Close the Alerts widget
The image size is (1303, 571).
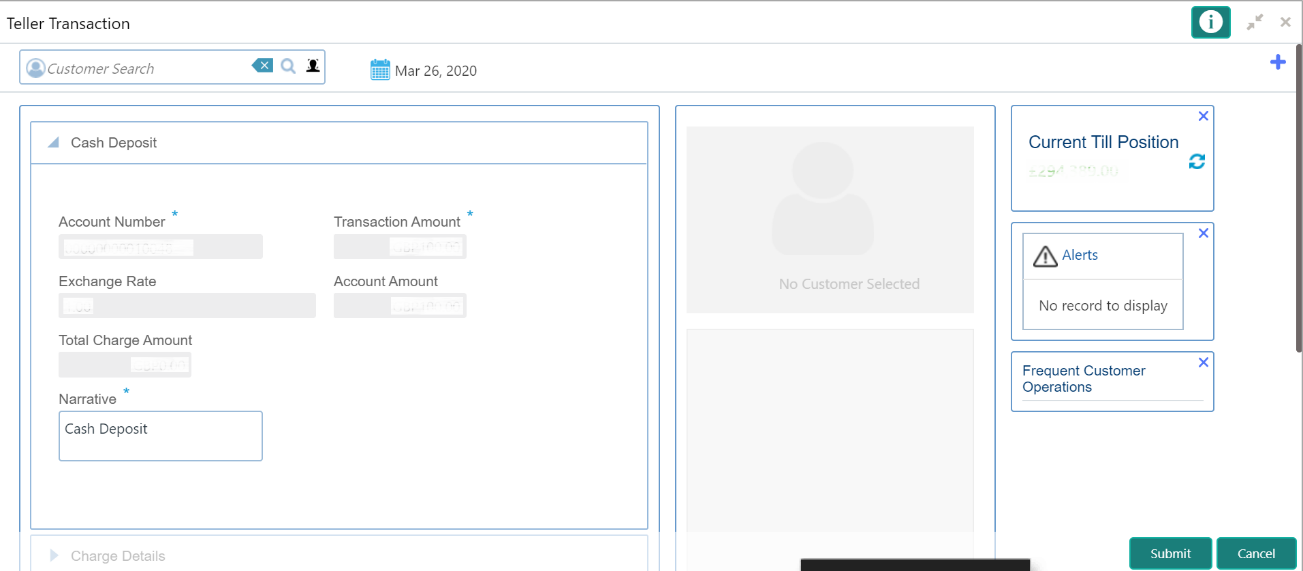(x=1203, y=233)
